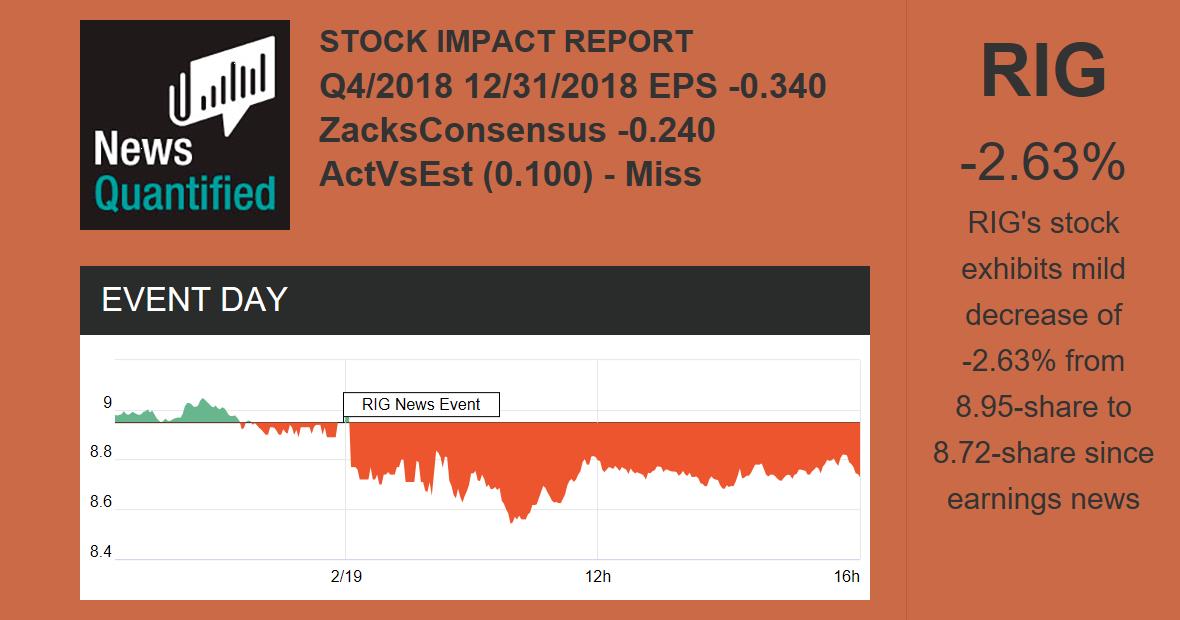Image resolution: width=1180 pixels, height=620 pixels.
Task: Click the large RIG ticker symbol
Action: point(1043,72)
